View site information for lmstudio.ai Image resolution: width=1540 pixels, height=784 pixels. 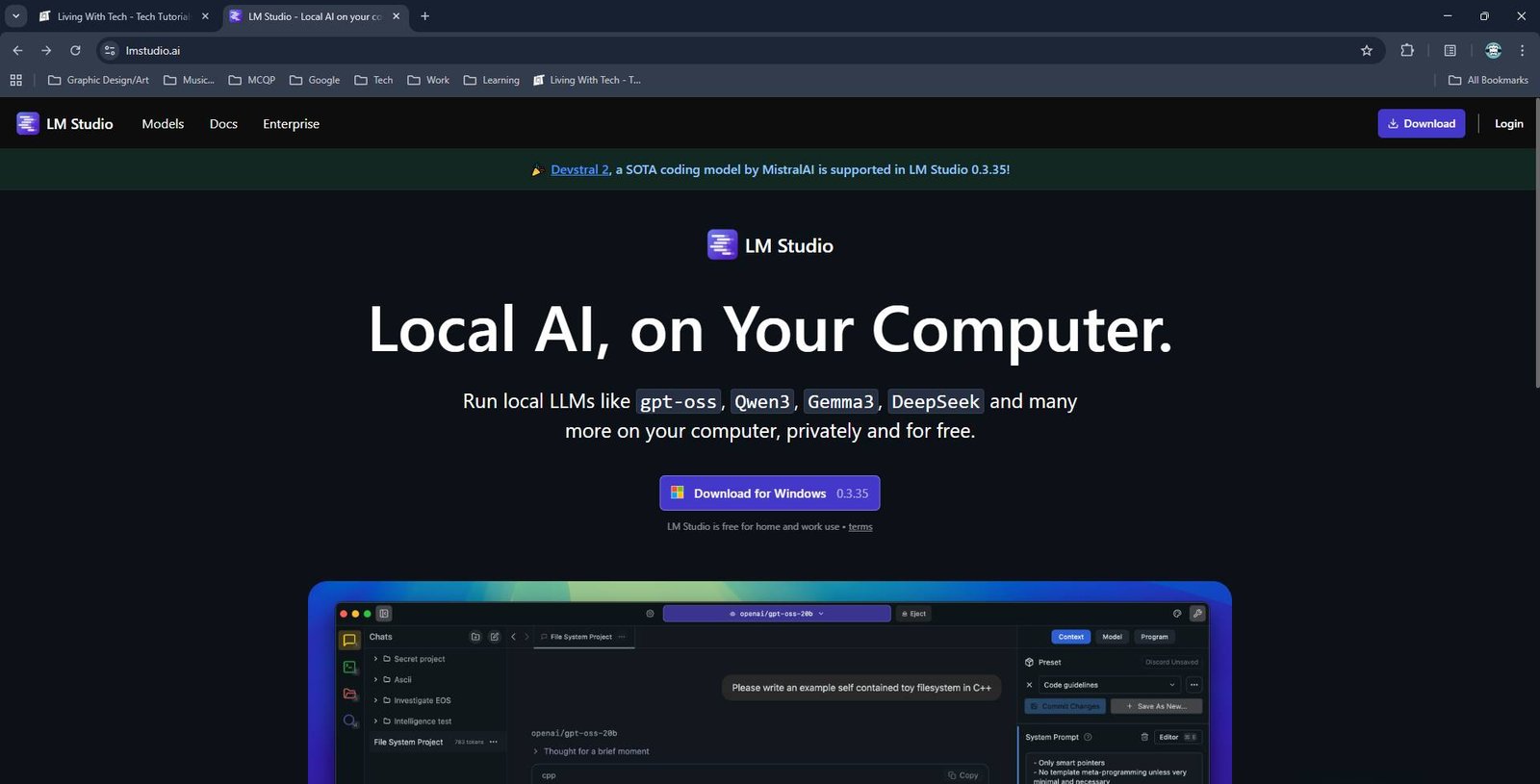[x=110, y=50]
